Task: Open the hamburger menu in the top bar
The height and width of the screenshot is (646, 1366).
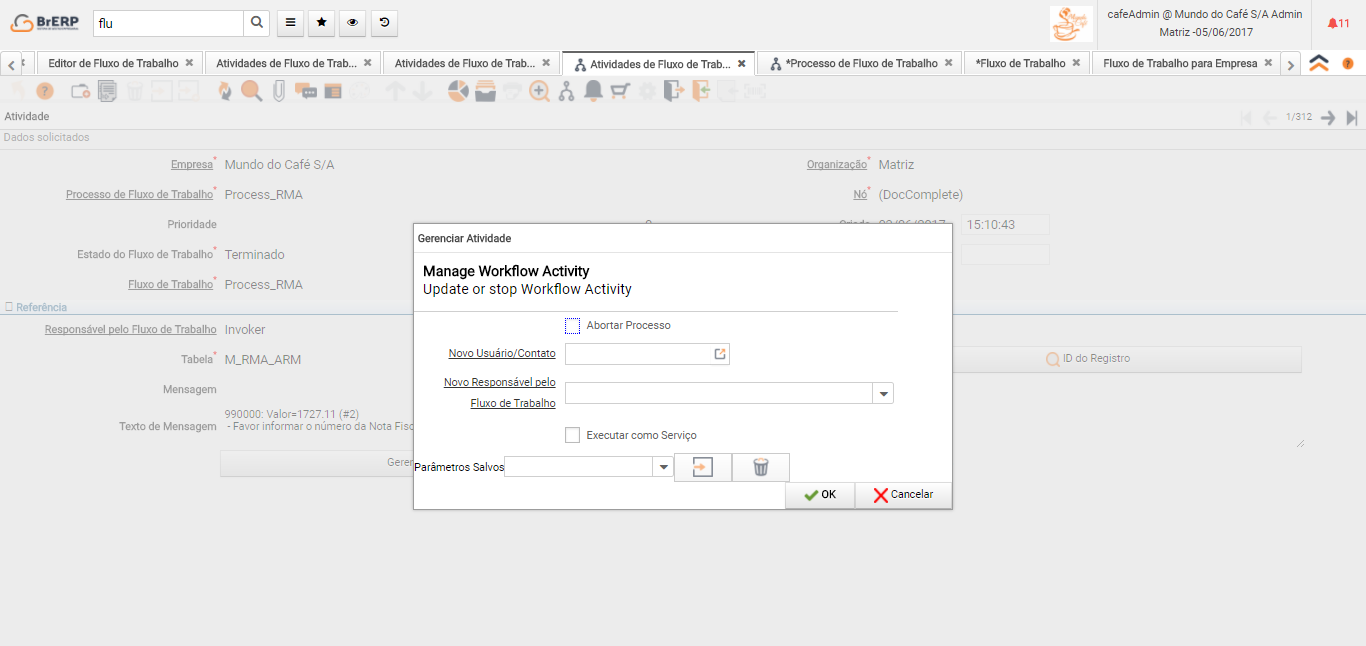Action: 290,23
